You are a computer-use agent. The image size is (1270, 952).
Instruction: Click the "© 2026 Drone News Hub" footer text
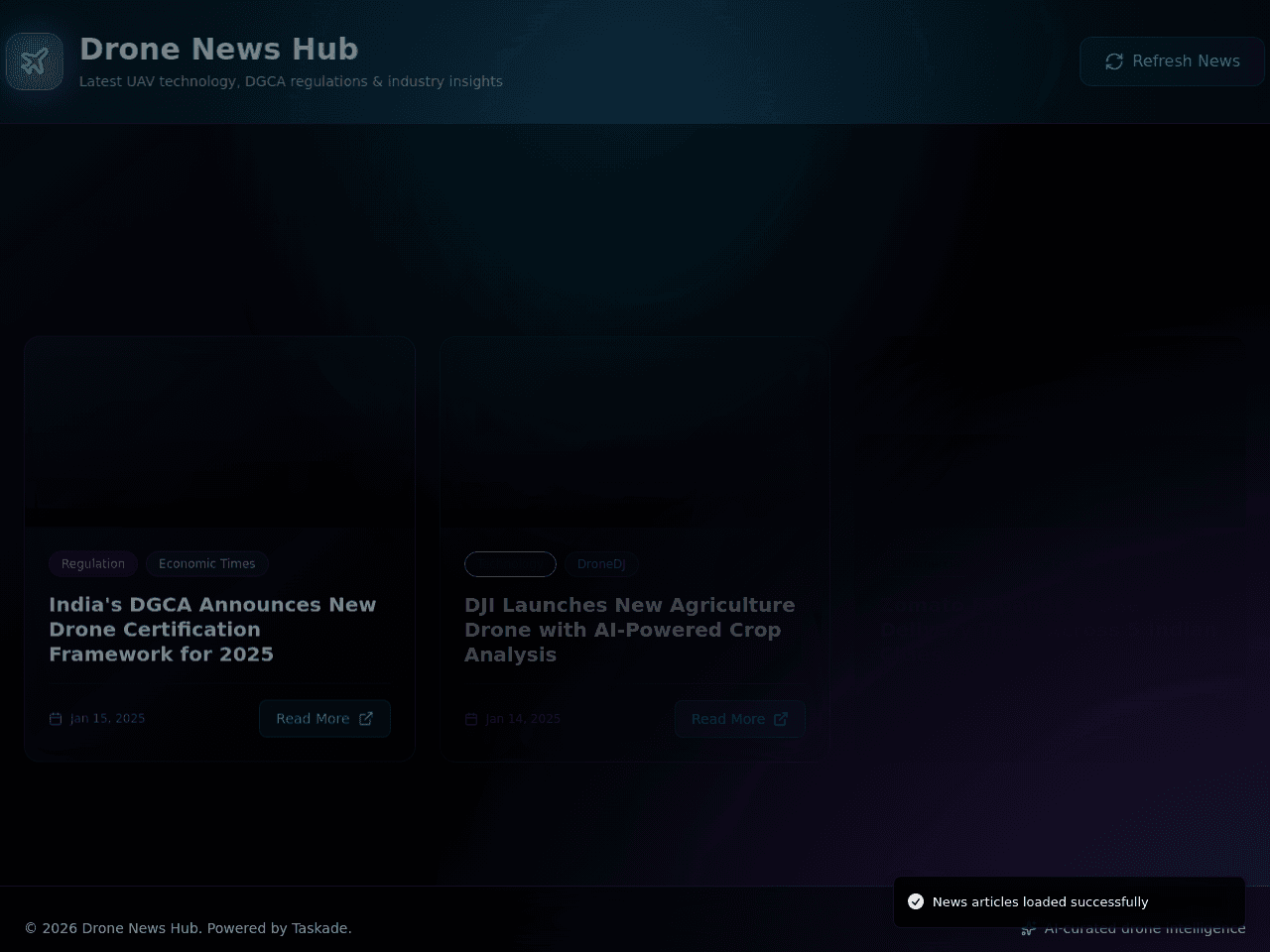(x=189, y=928)
